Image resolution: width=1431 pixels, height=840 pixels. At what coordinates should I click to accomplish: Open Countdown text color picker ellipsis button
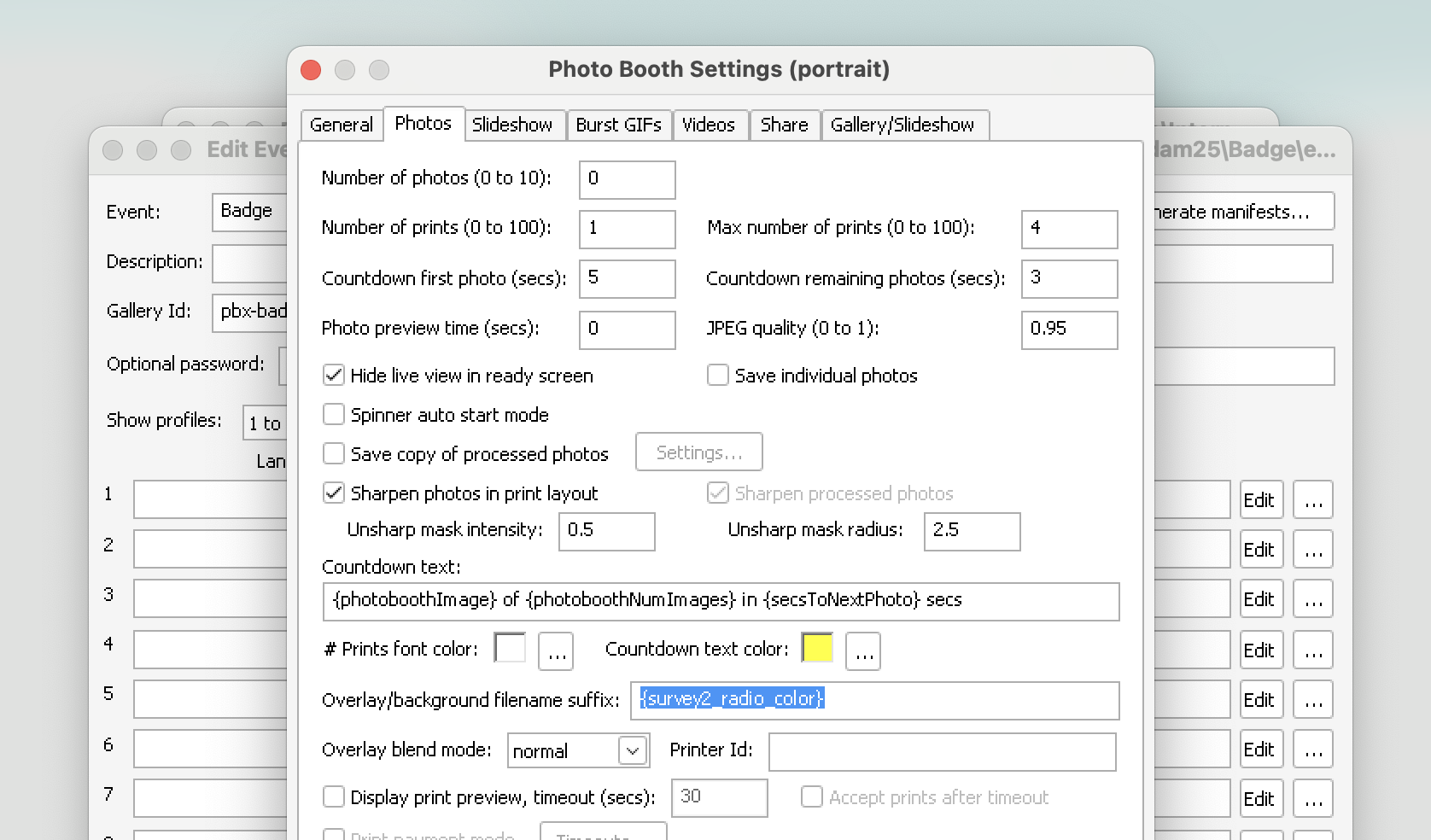863,652
